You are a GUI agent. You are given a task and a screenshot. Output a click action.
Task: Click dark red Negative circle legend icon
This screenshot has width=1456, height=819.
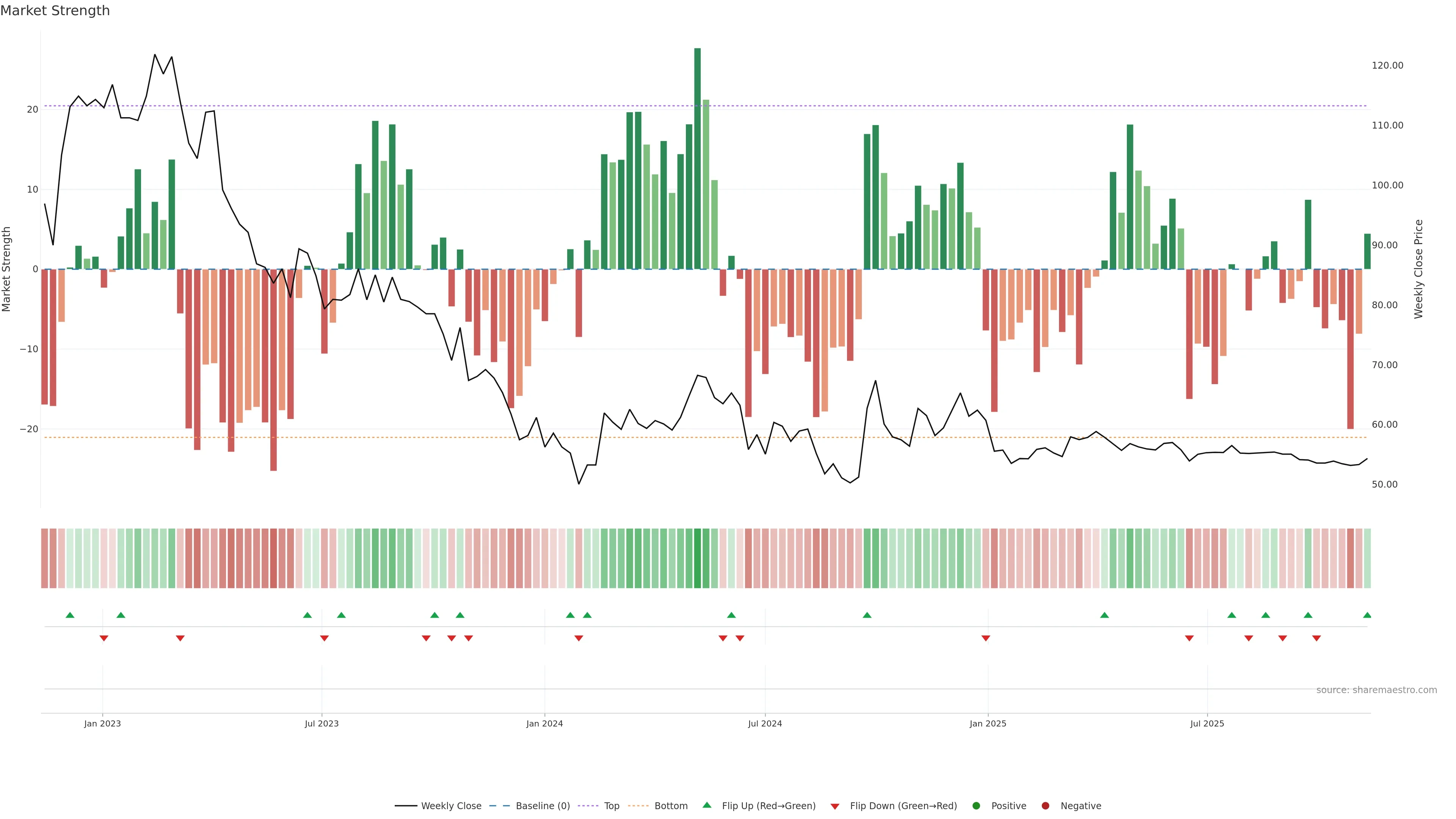tap(1045, 806)
